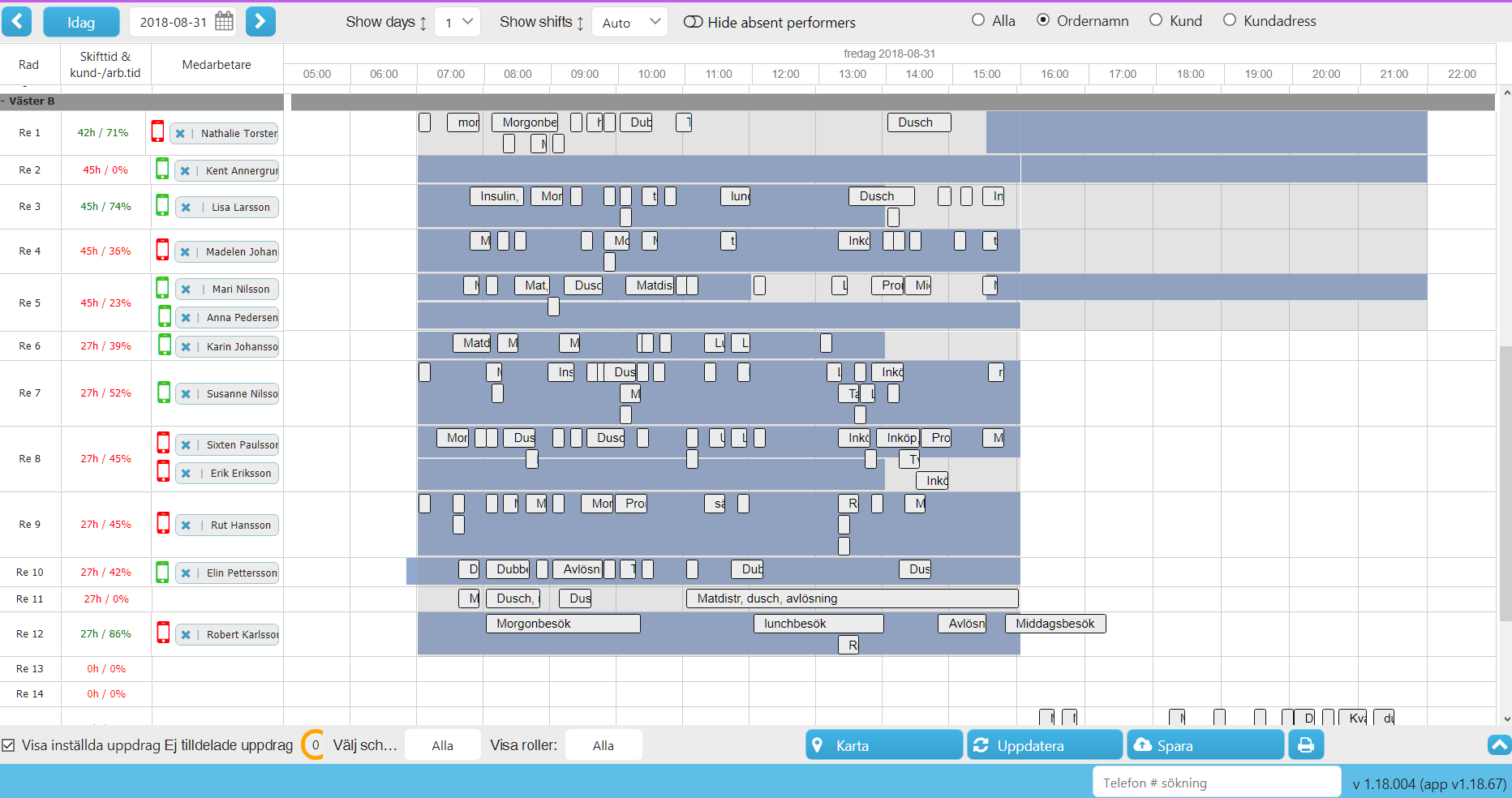The width and height of the screenshot is (1512, 798).
Task: Select the Middagsbesök task block
Action: [x=1055, y=624]
